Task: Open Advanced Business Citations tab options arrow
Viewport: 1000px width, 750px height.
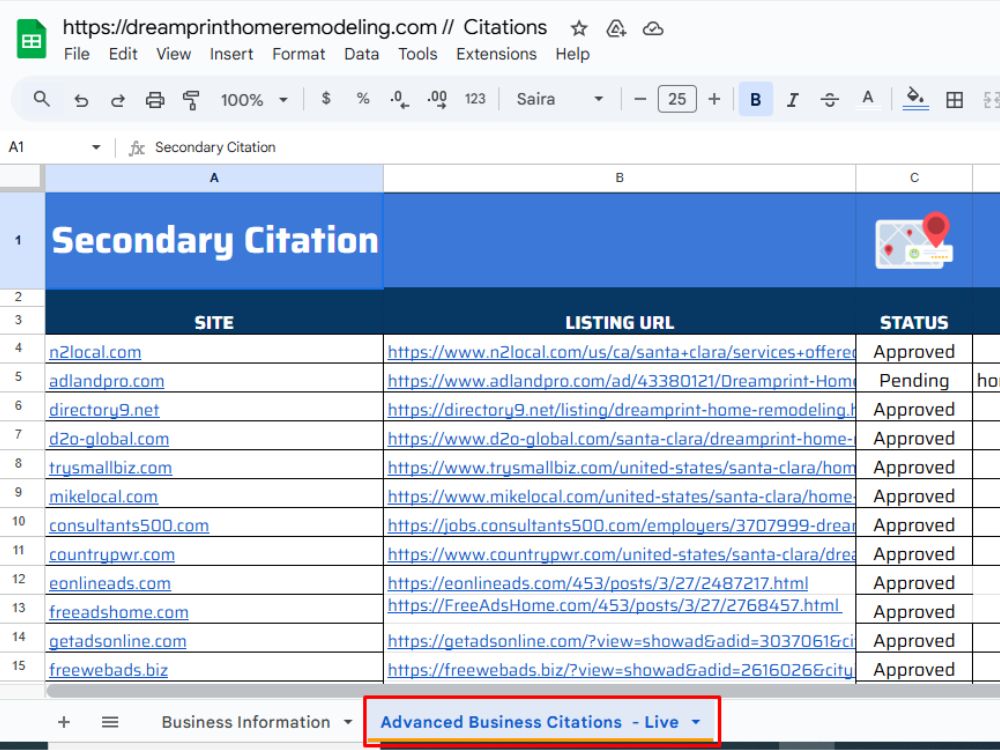Action: (x=696, y=722)
